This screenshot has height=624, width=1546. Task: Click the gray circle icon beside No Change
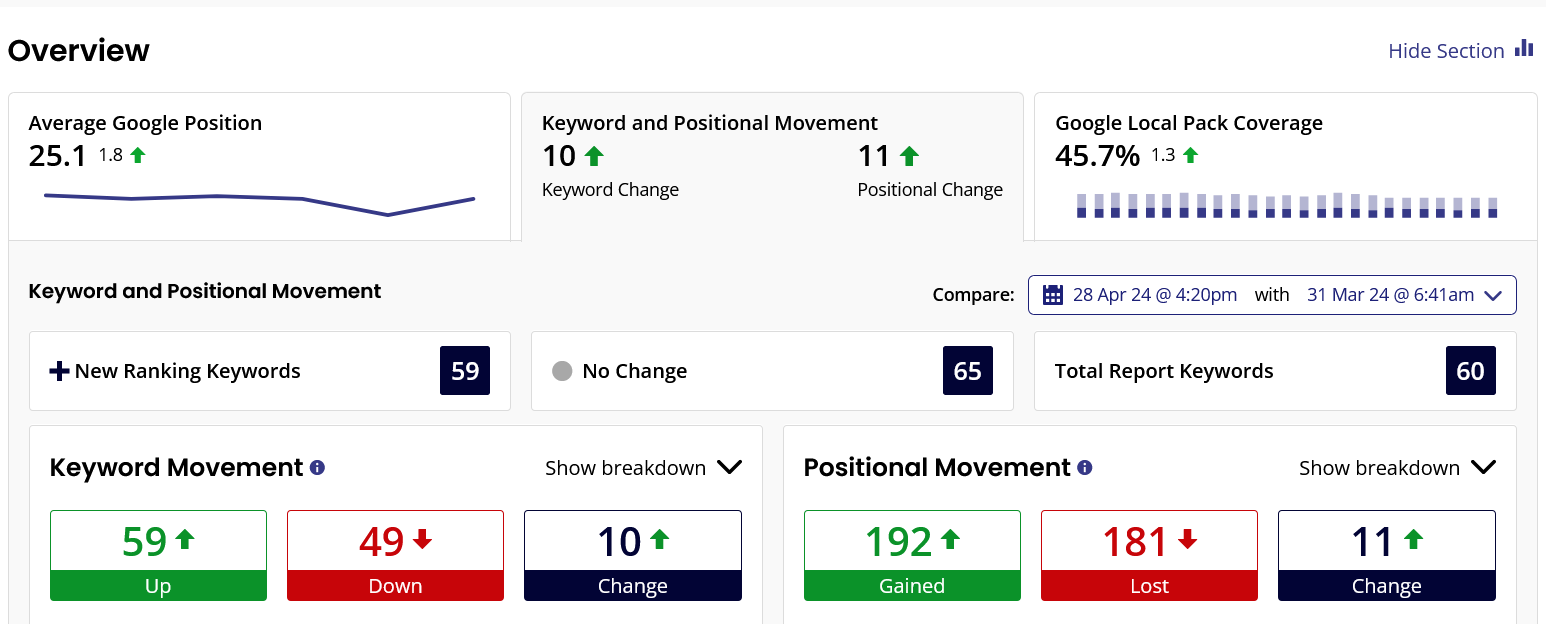pos(560,371)
